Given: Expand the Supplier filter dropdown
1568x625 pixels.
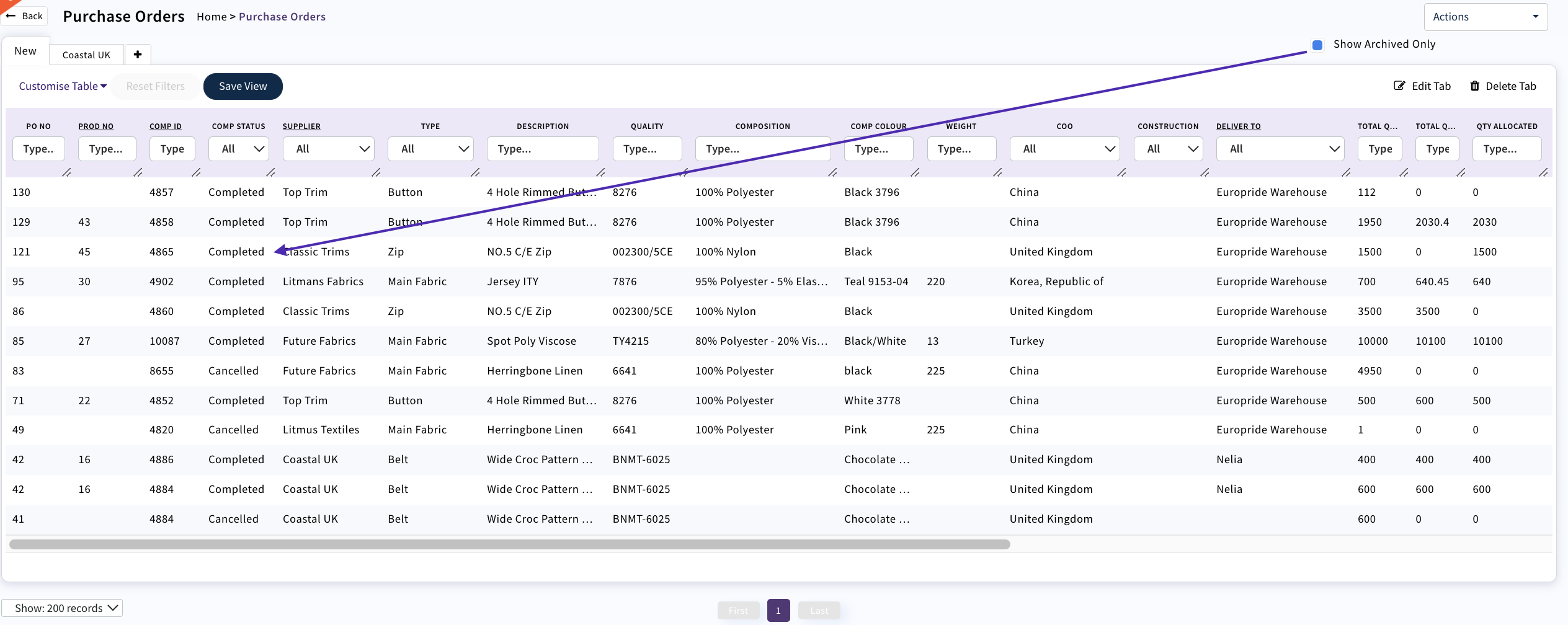Looking at the screenshot, I should (x=329, y=149).
